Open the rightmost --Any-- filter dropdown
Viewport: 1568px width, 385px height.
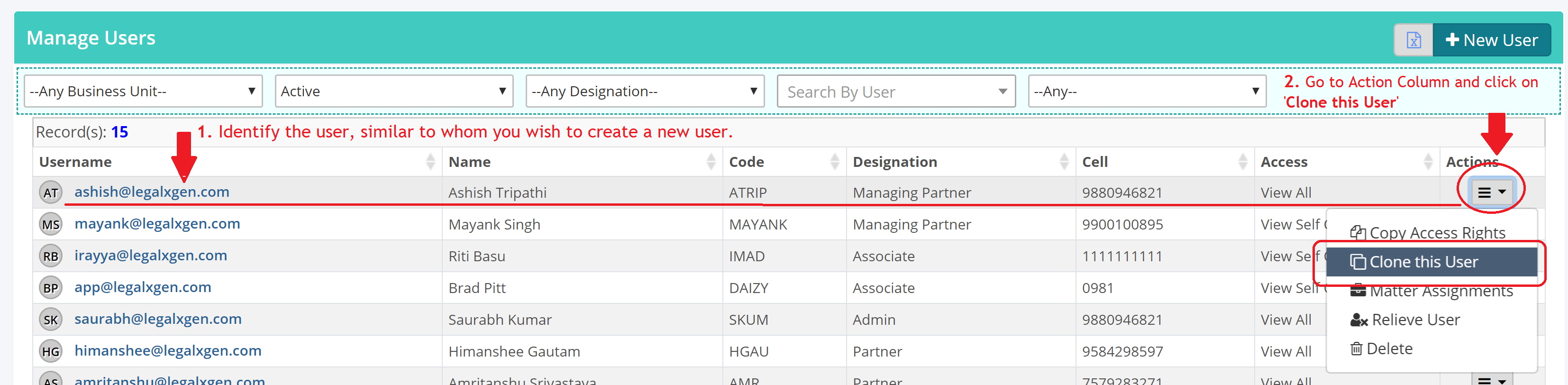pyautogui.click(x=1146, y=92)
